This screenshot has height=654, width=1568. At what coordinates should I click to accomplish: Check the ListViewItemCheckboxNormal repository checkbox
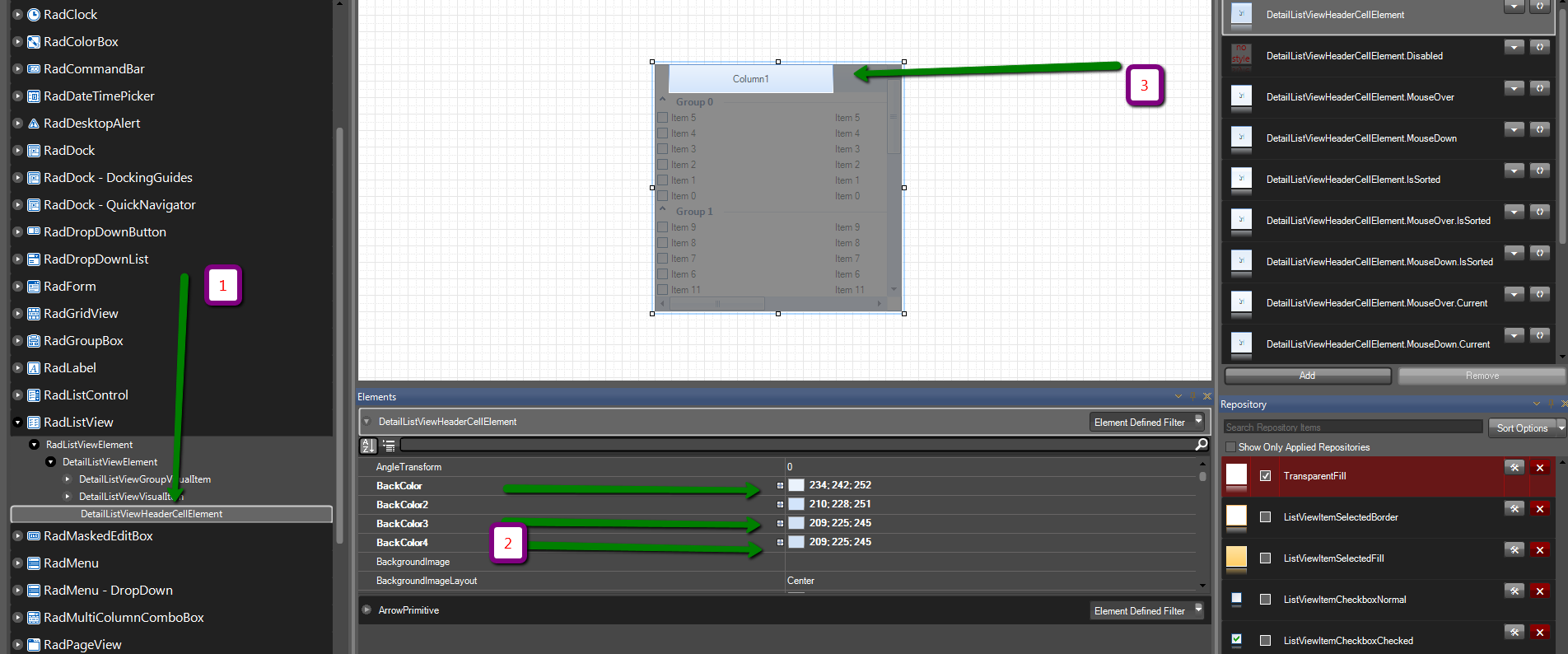[1266, 600]
